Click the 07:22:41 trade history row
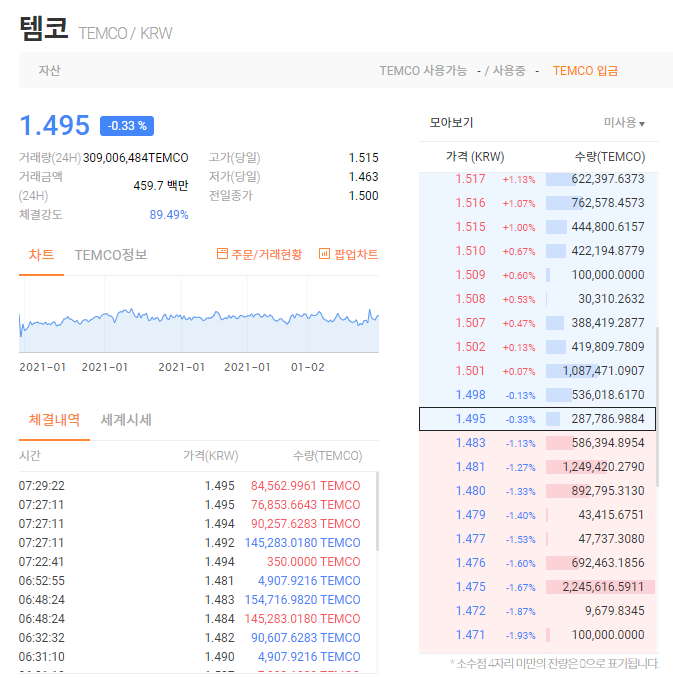Image resolution: width=673 pixels, height=678 pixels. tap(189, 562)
